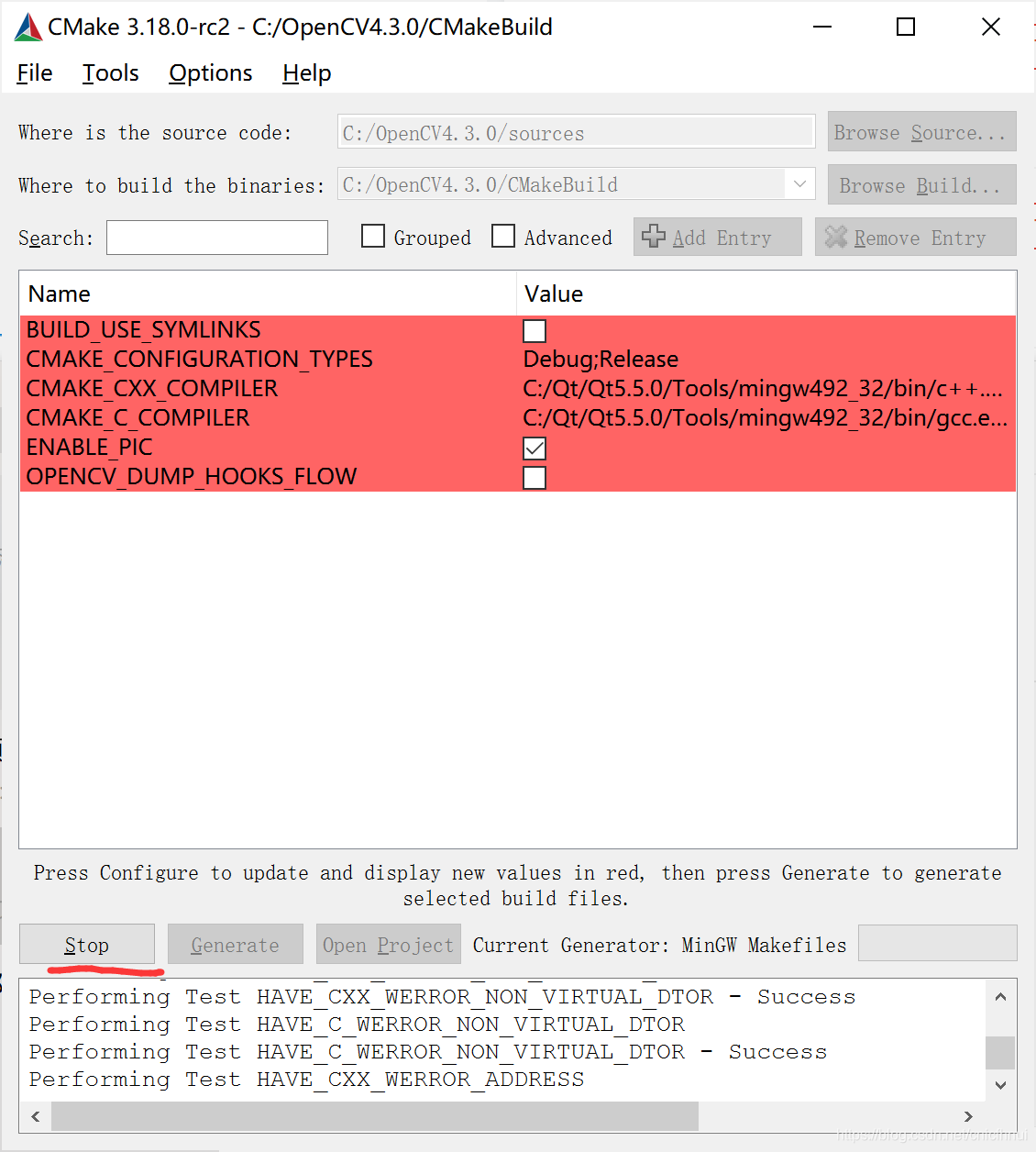This screenshot has width=1036, height=1152.
Task: Click the log vertical scrollbar thumb
Action: click(x=1000, y=1053)
